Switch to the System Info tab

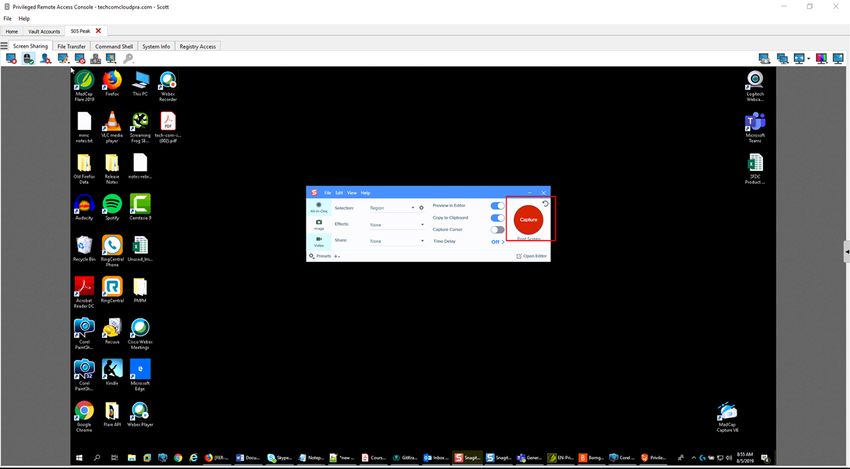[x=156, y=47]
